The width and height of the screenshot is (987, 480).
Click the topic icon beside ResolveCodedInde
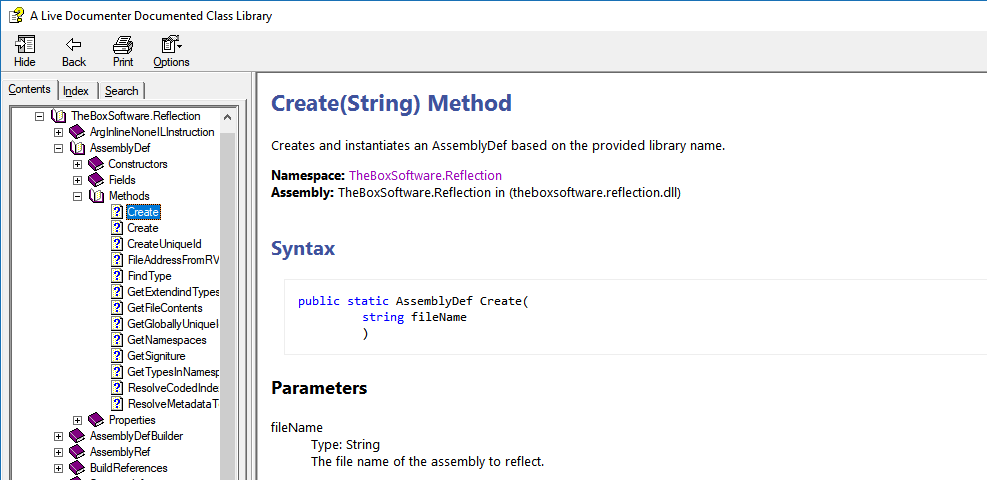(x=116, y=388)
